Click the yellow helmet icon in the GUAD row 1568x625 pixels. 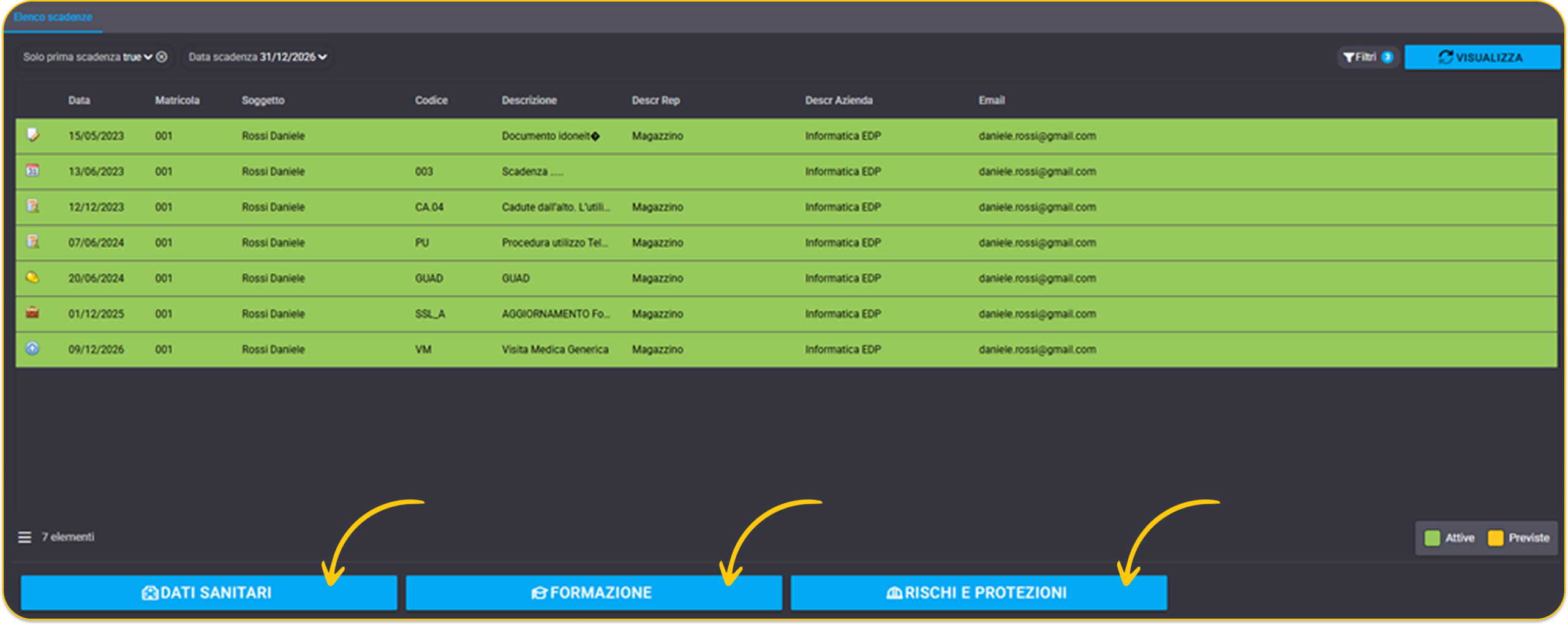pos(32,277)
